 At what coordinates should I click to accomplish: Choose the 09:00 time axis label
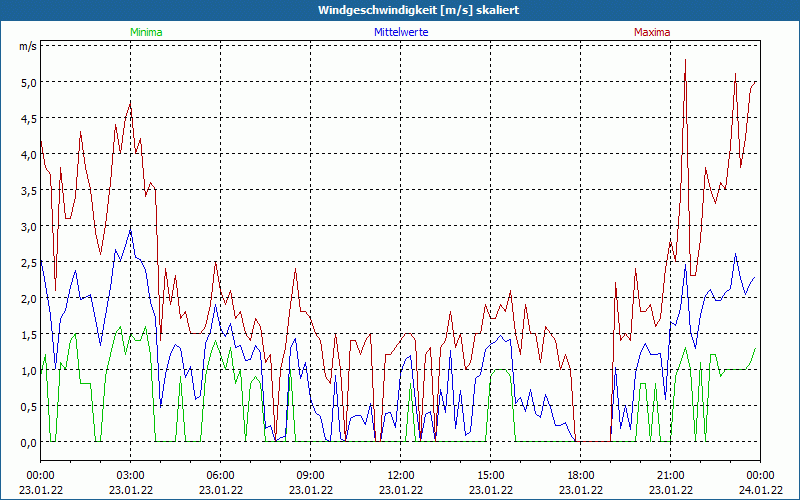(310, 475)
